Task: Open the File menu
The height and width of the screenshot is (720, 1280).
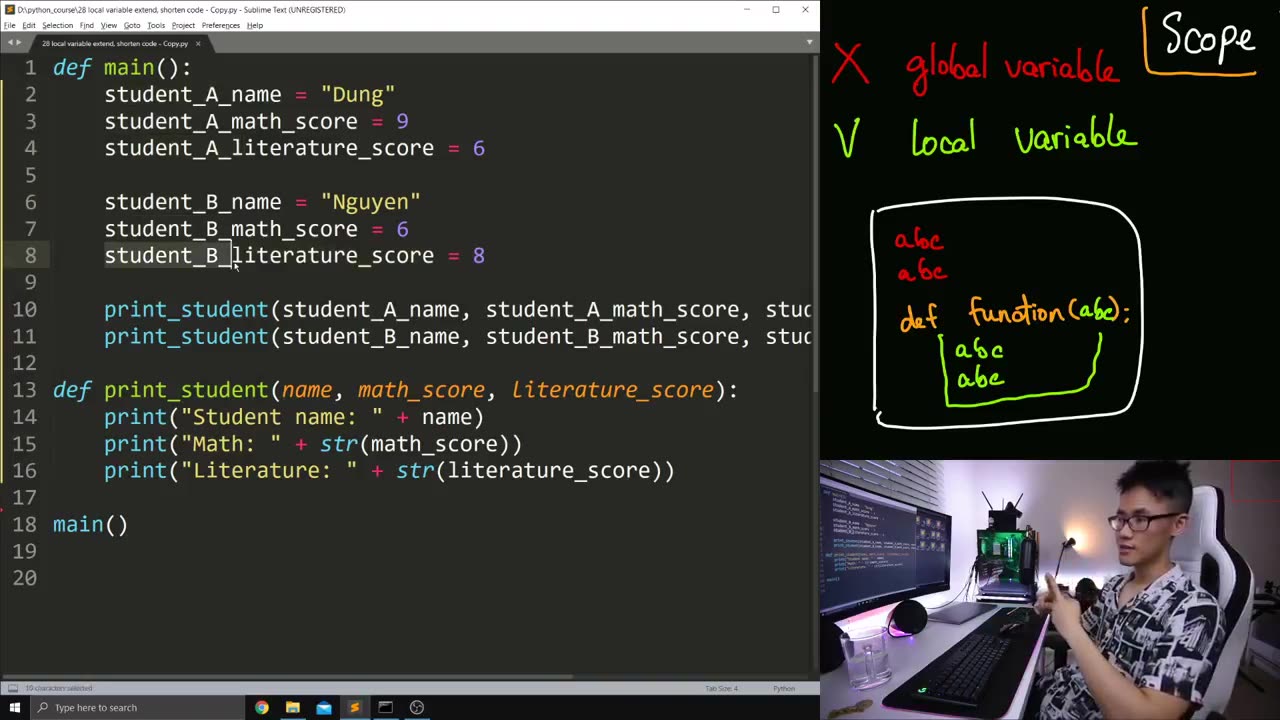Action: click(x=9, y=25)
